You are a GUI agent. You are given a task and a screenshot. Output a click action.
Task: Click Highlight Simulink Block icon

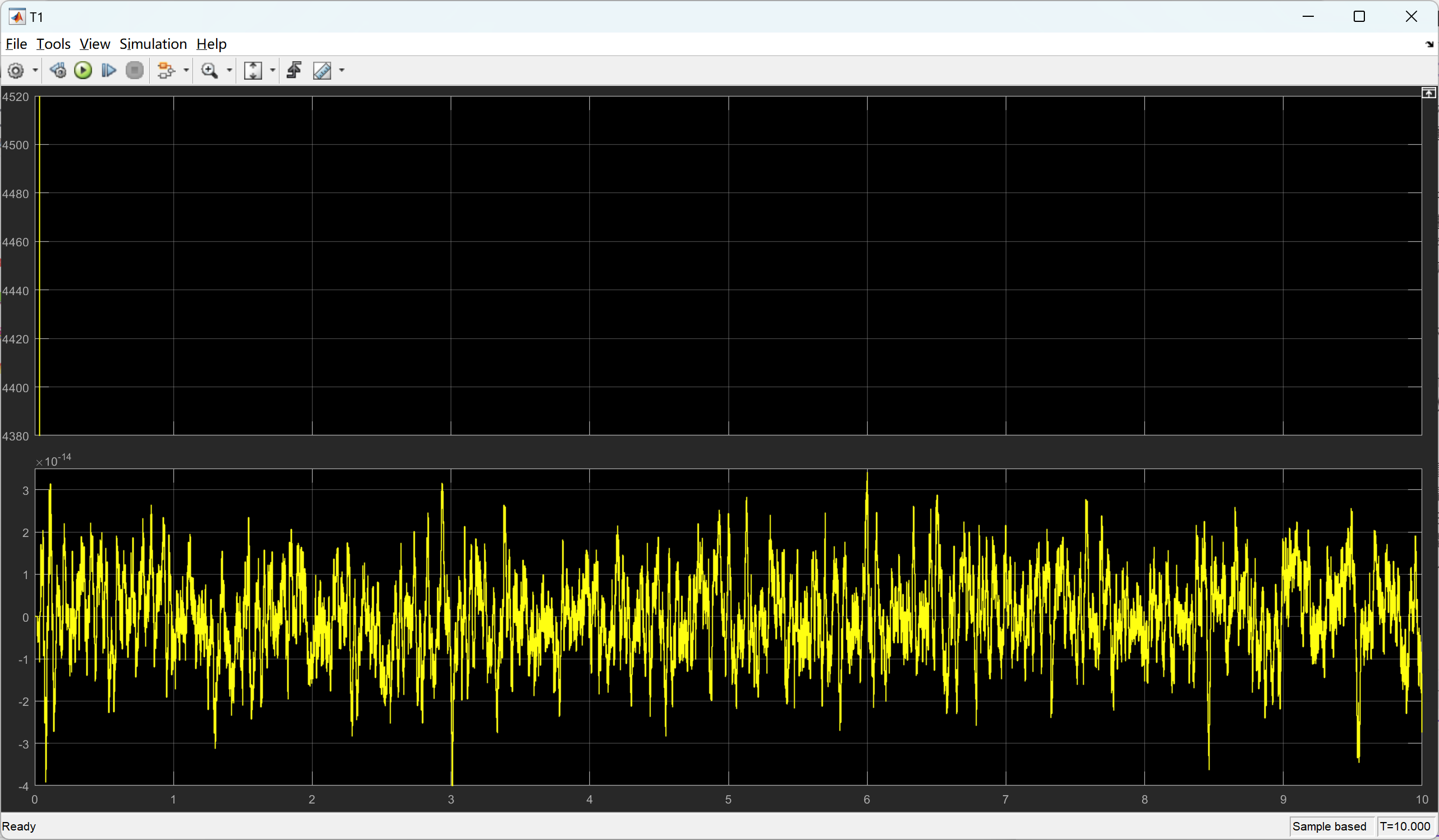pyautogui.click(x=166, y=71)
